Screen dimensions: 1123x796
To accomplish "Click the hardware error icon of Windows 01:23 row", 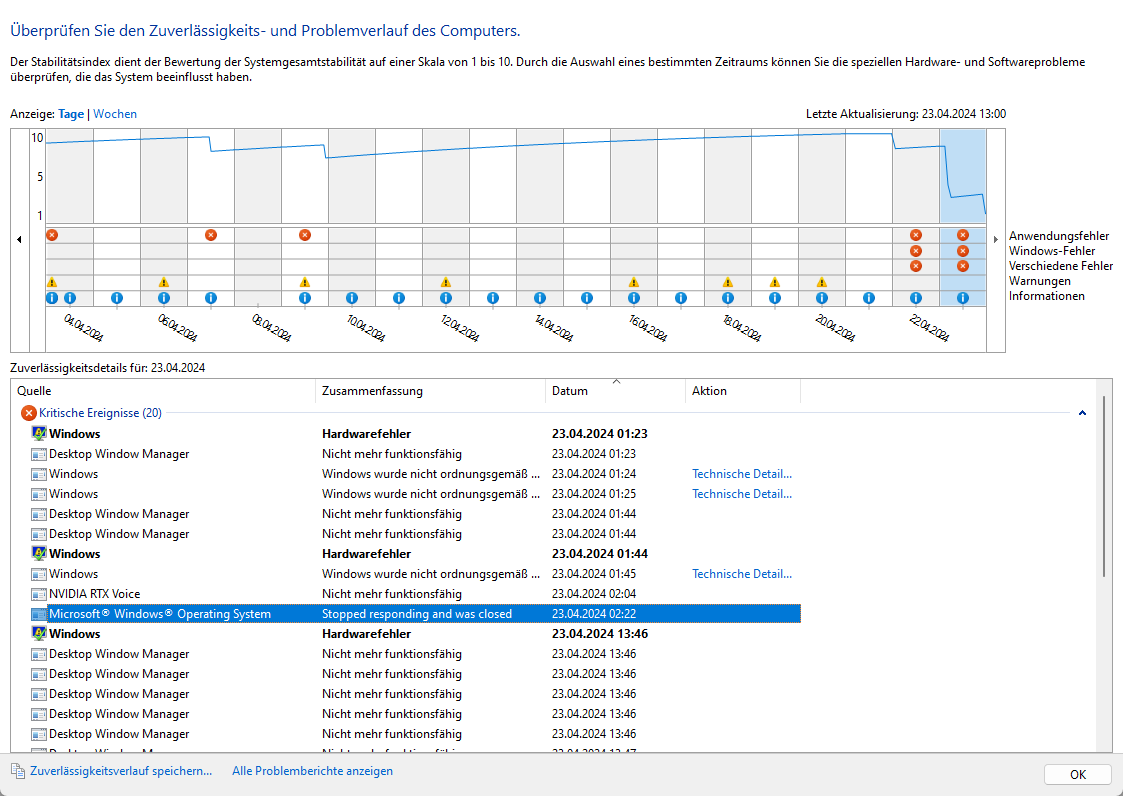I will pyautogui.click(x=39, y=433).
